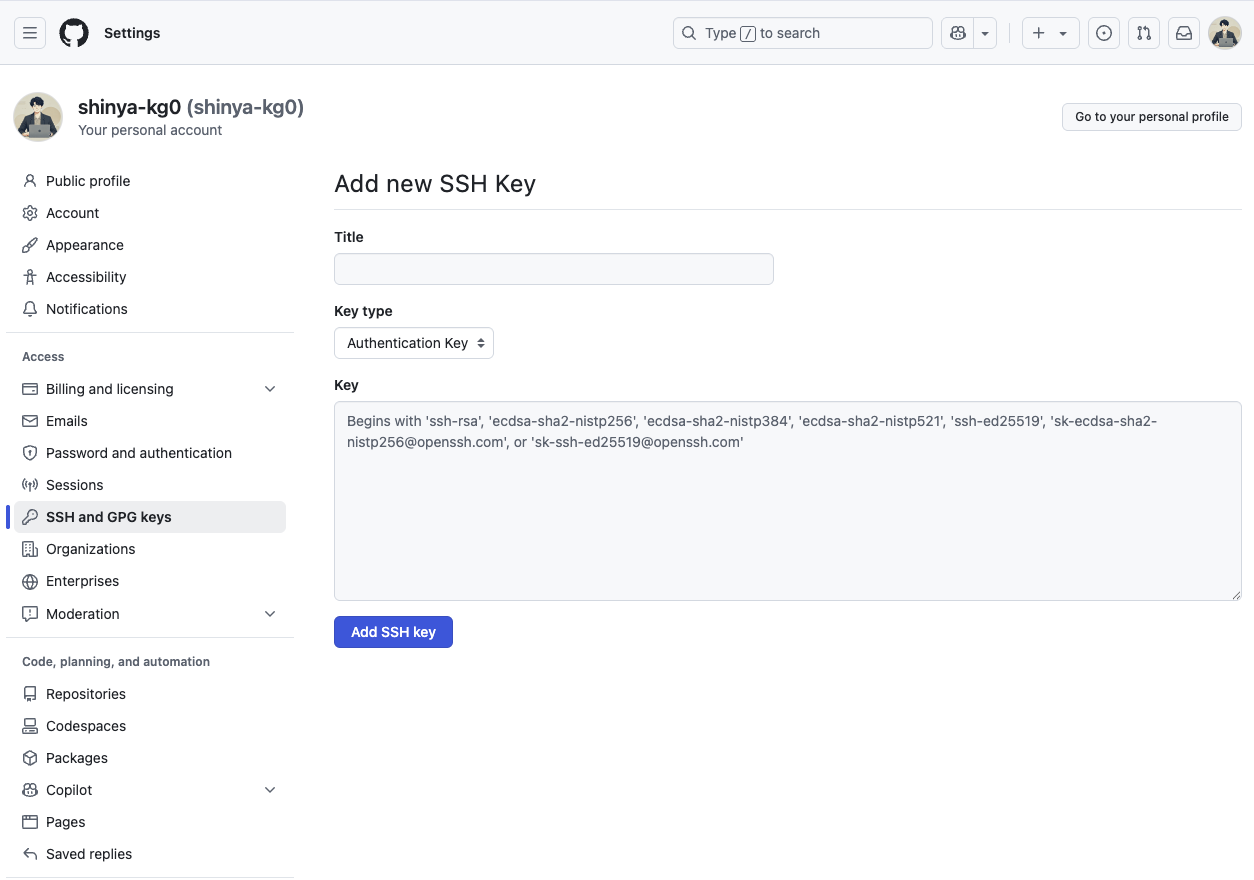This screenshot has height=880, width=1254.
Task: Click the hamburger navigation icon
Action: coord(30,32)
